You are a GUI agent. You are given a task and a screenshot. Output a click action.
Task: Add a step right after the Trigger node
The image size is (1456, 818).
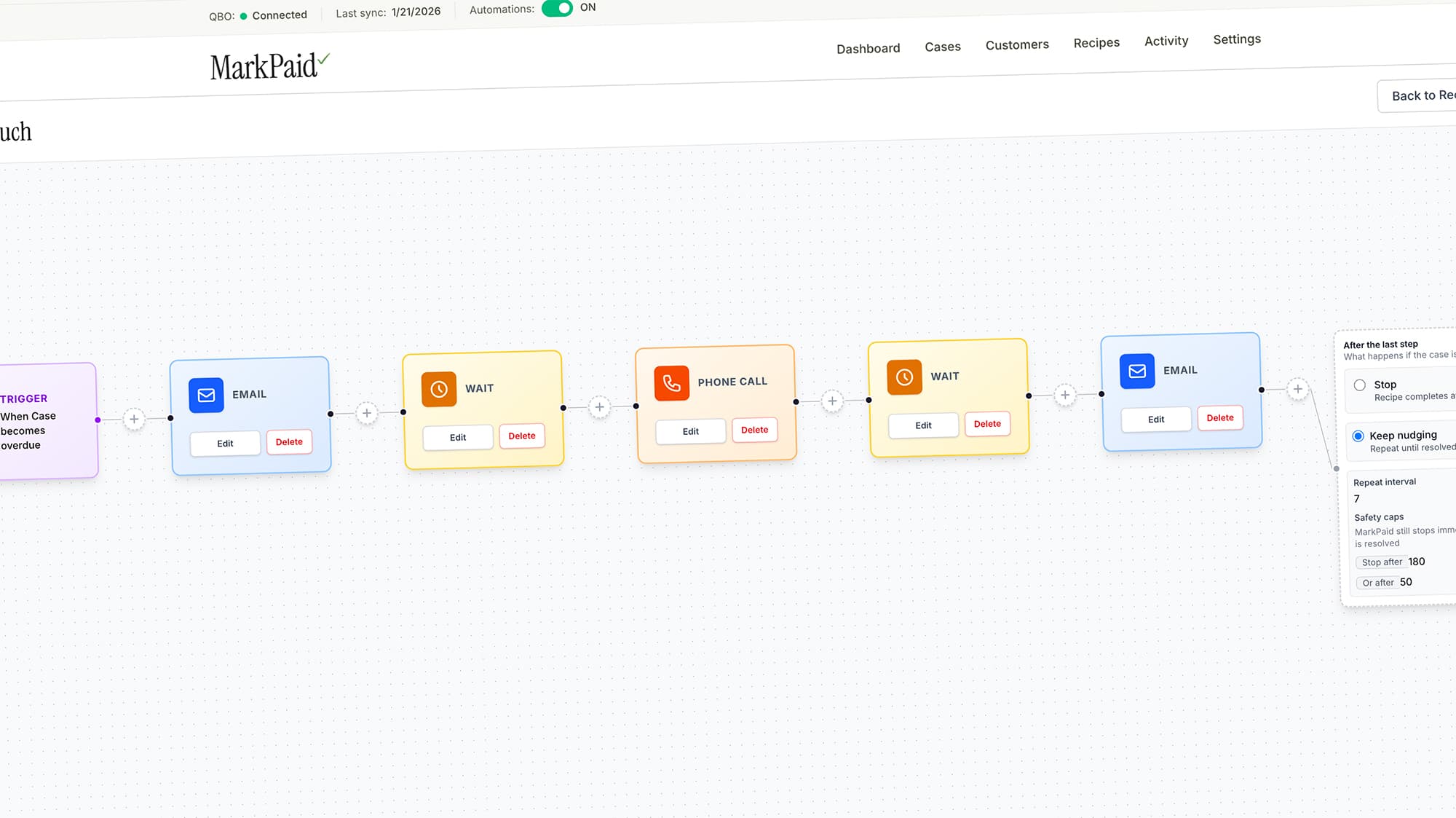point(135,420)
